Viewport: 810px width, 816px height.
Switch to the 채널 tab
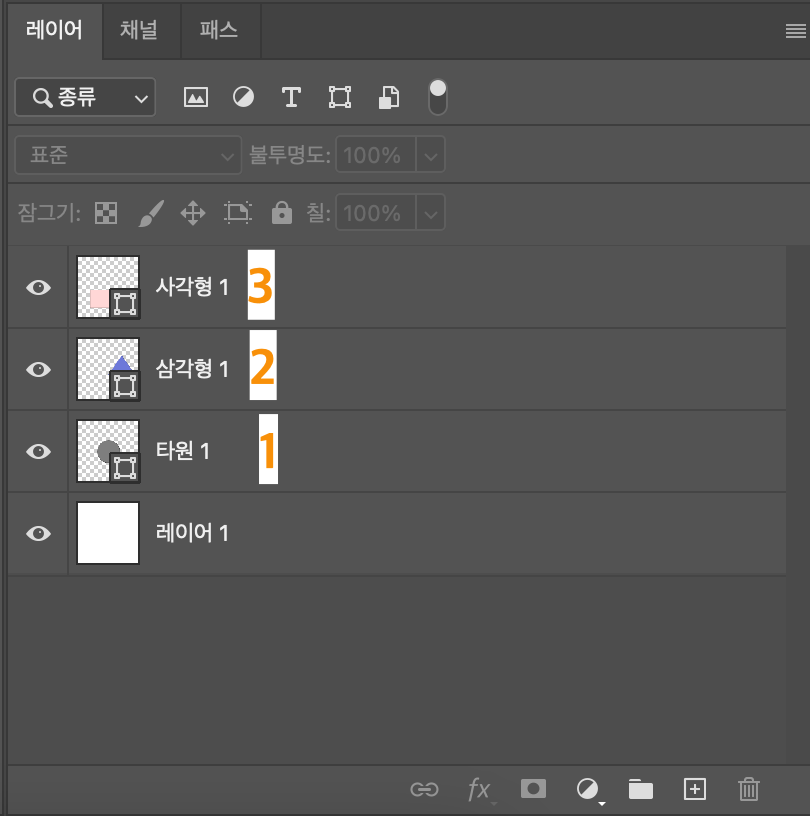[140, 30]
